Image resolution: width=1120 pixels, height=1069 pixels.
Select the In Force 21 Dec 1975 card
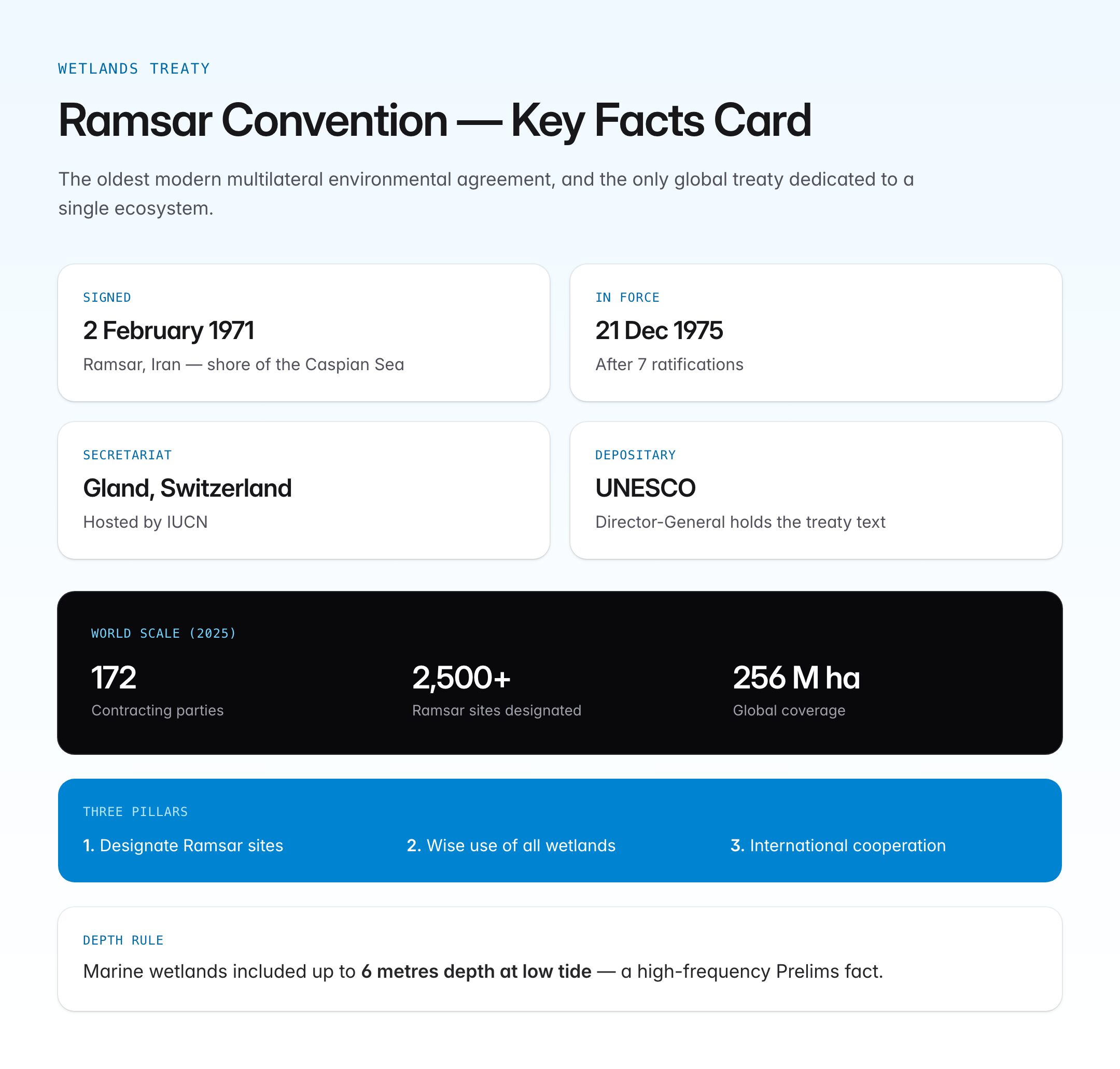pos(815,332)
